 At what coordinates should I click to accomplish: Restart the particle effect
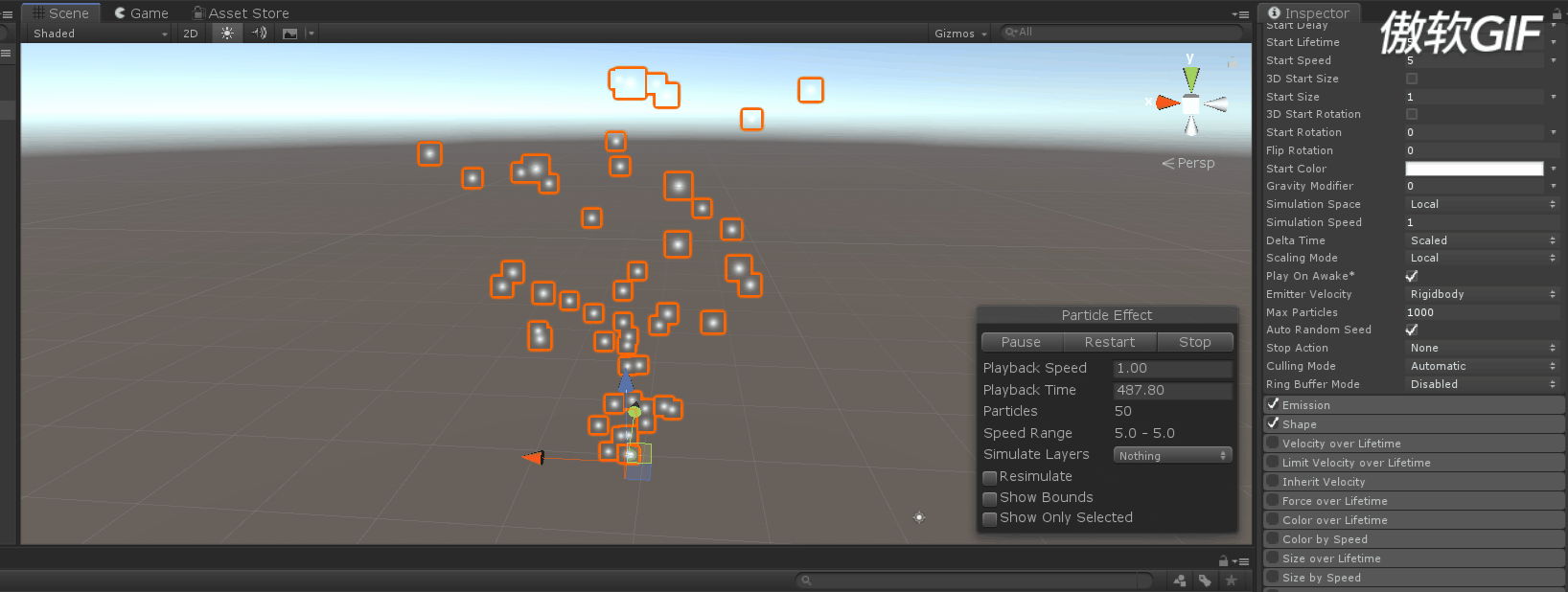[1110, 342]
